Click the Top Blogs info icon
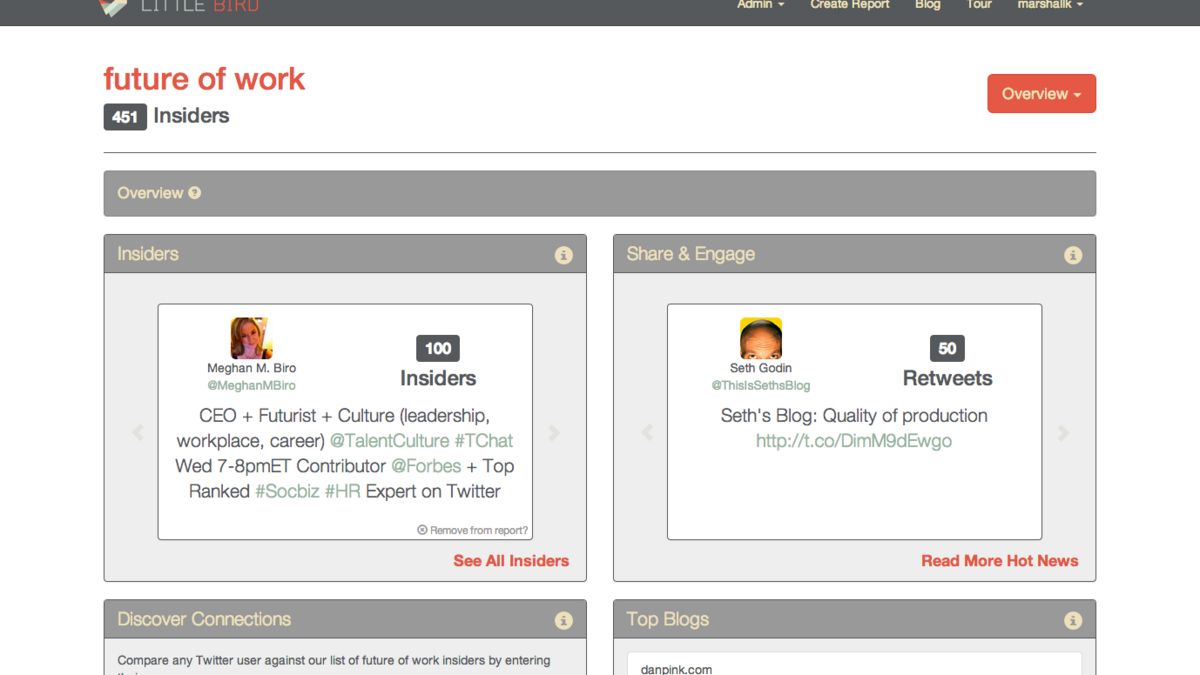Viewport: 1200px width, 675px height. pyautogui.click(x=1073, y=620)
